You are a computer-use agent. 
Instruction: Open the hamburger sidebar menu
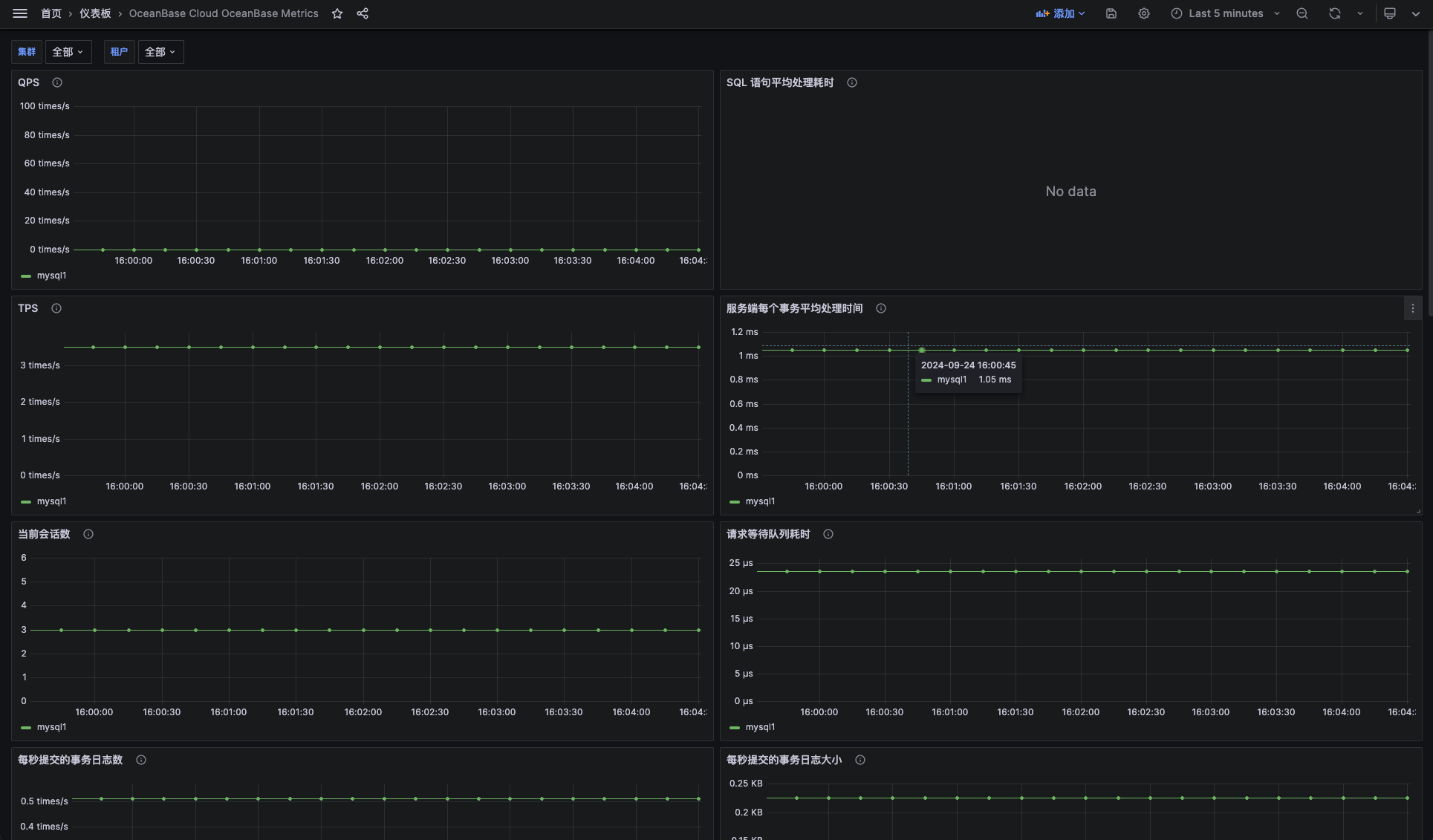click(x=20, y=13)
